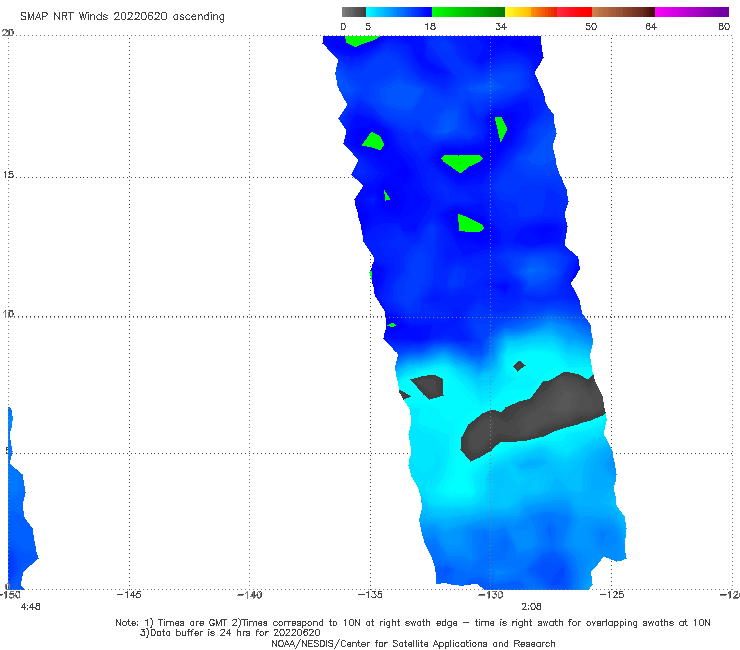
Task: Click the note 'Times are GMT' line
Action: tap(412, 623)
